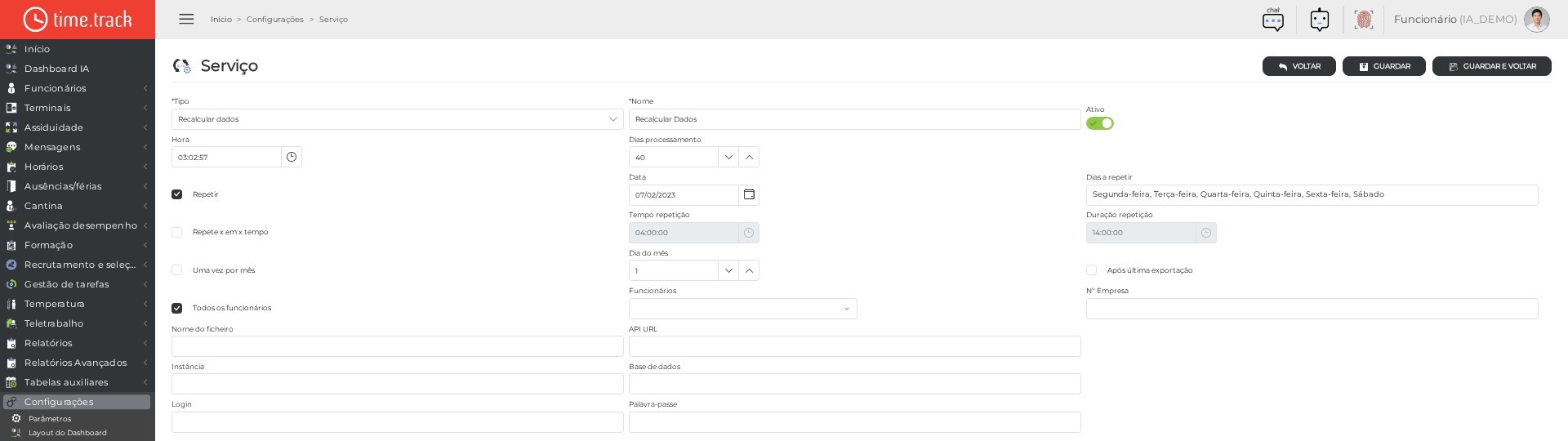The width and height of the screenshot is (1568, 441).
Task: Open the user avatar picture
Action: pyautogui.click(x=1536, y=20)
